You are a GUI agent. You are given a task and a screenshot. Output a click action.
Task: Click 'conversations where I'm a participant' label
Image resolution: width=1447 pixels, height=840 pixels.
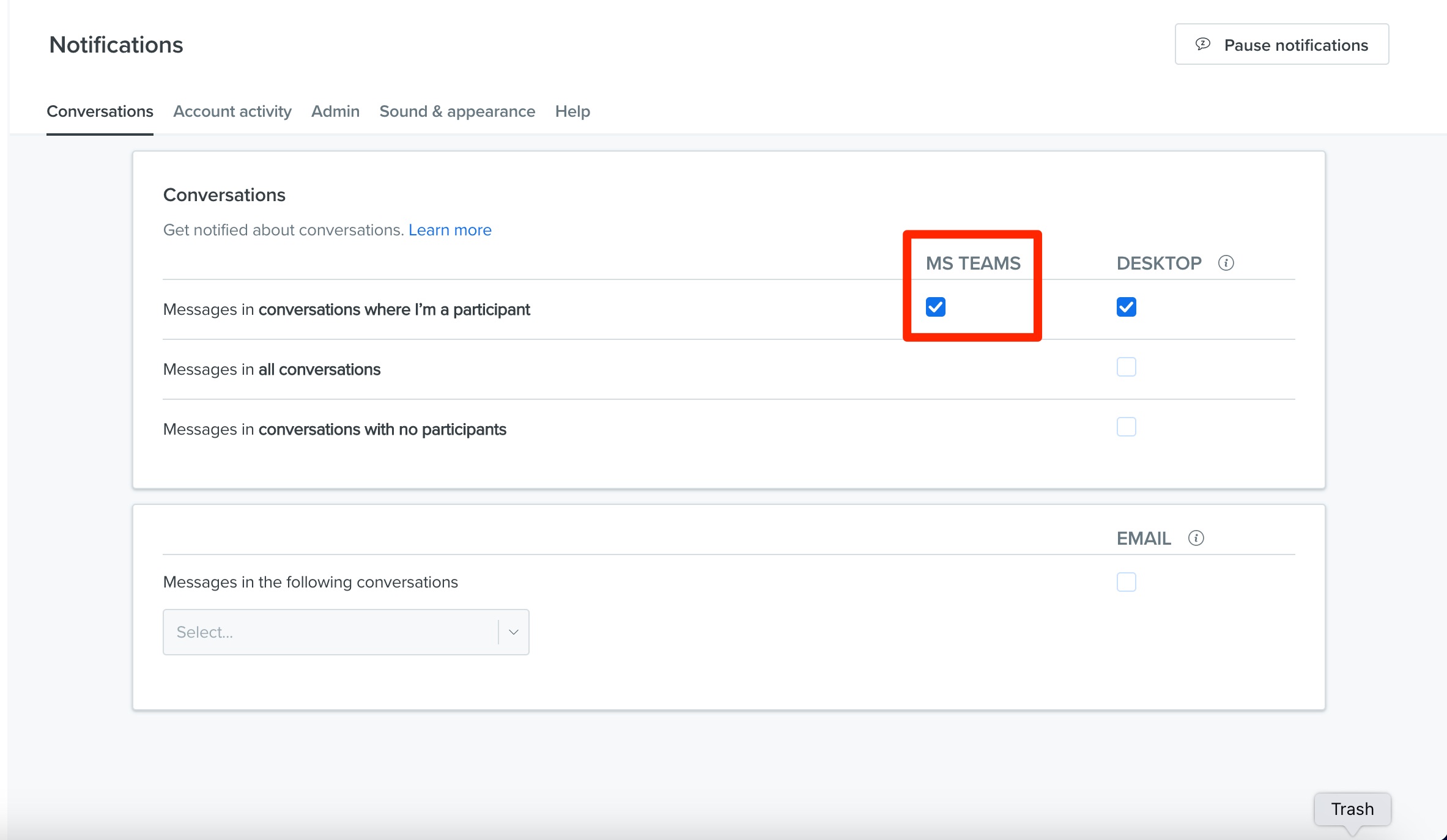click(x=394, y=309)
